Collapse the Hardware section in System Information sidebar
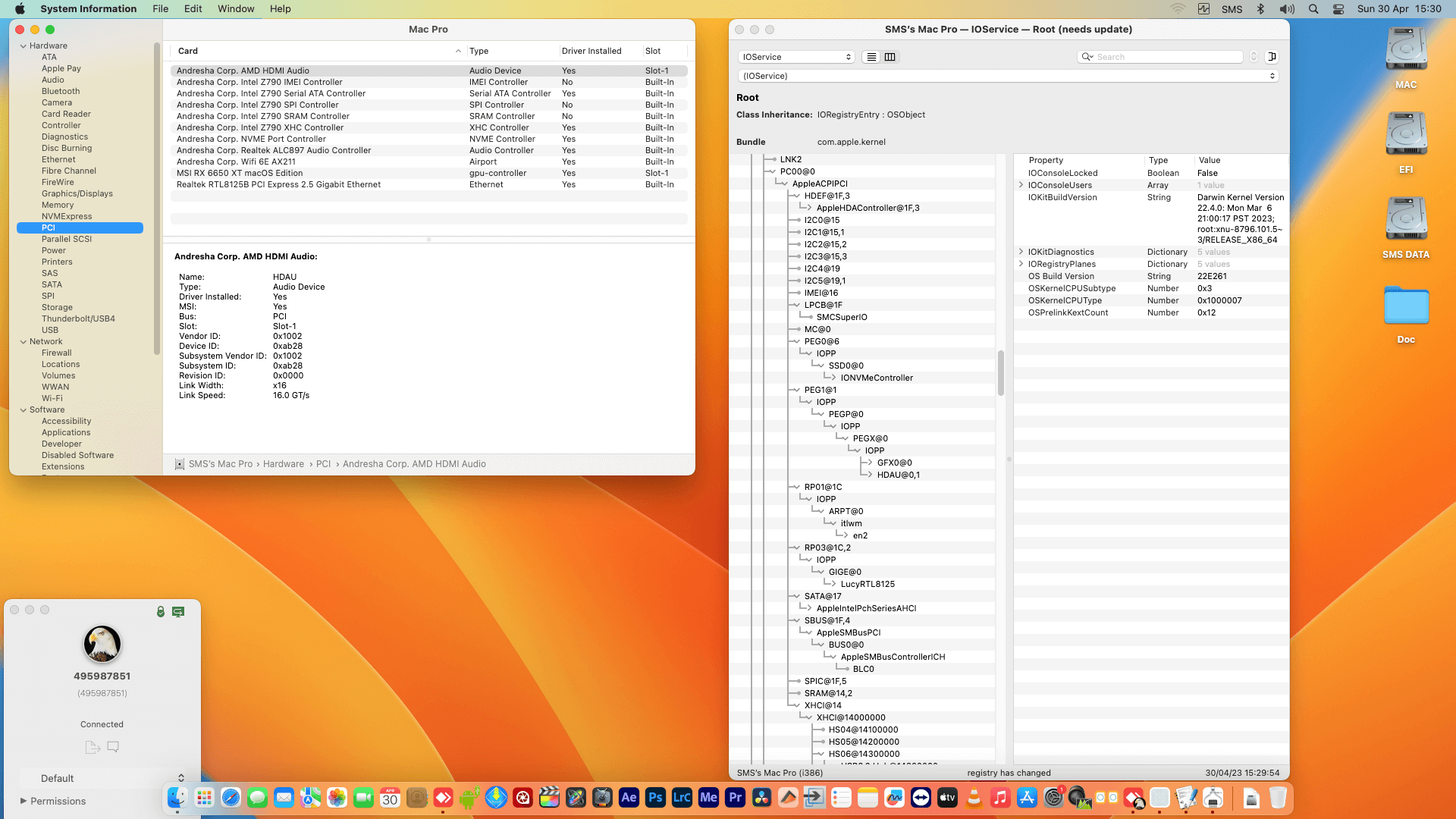This screenshot has height=819, width=1456. [x=23, y=46]
